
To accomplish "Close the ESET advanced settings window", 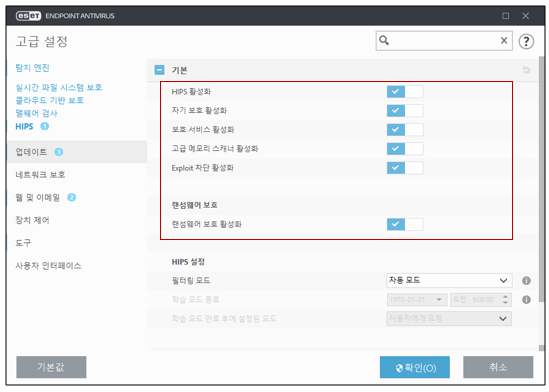I will tap(525, 16).
